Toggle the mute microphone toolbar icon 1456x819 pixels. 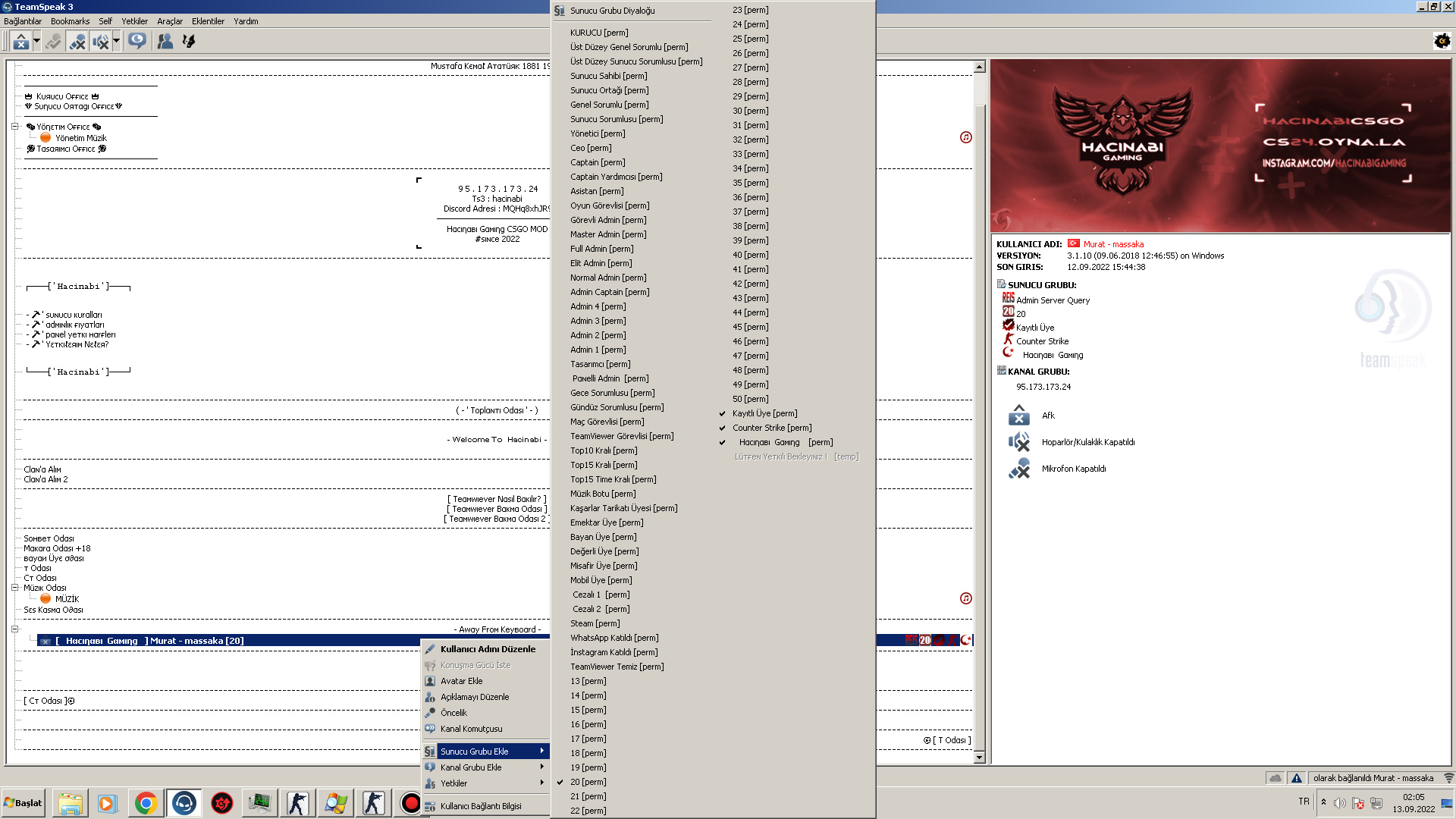tap(77, 42)
